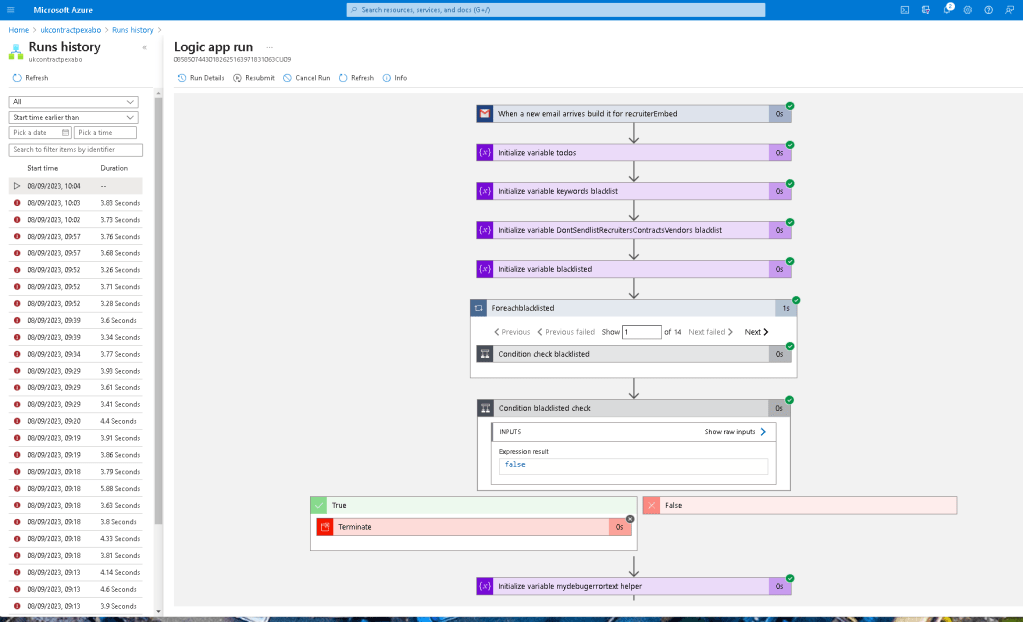The image size is (1023, 622).
Task: Click the Pick a time field
Action: (x=105, y=132)
